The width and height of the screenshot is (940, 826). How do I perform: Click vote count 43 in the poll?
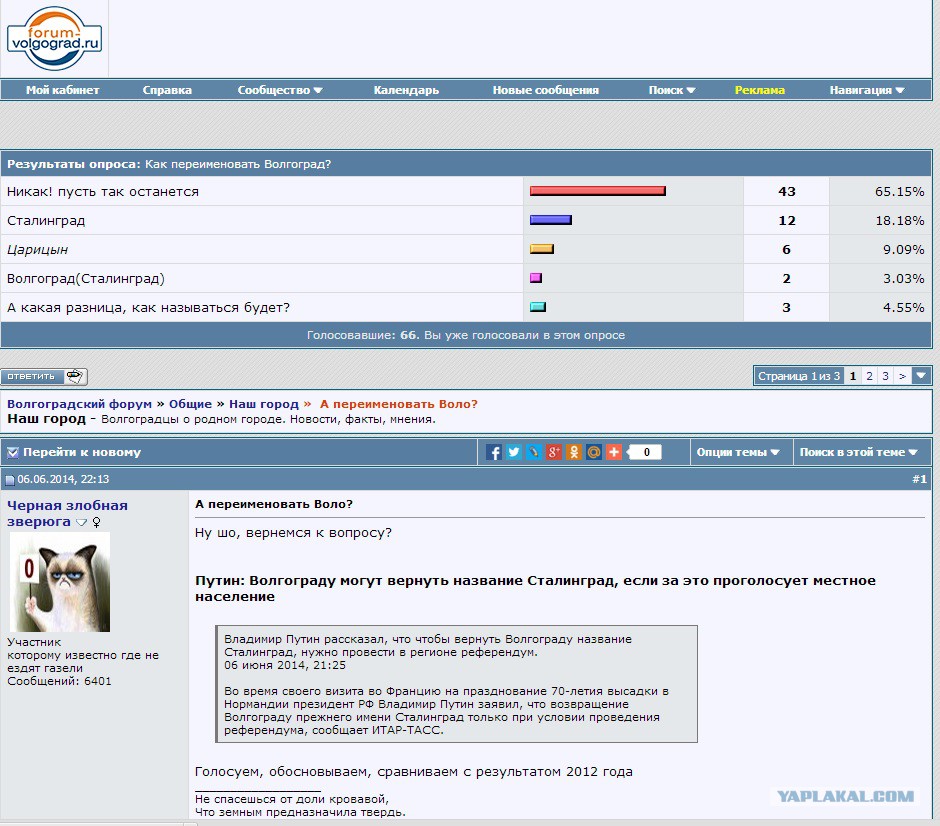[787, 192]
